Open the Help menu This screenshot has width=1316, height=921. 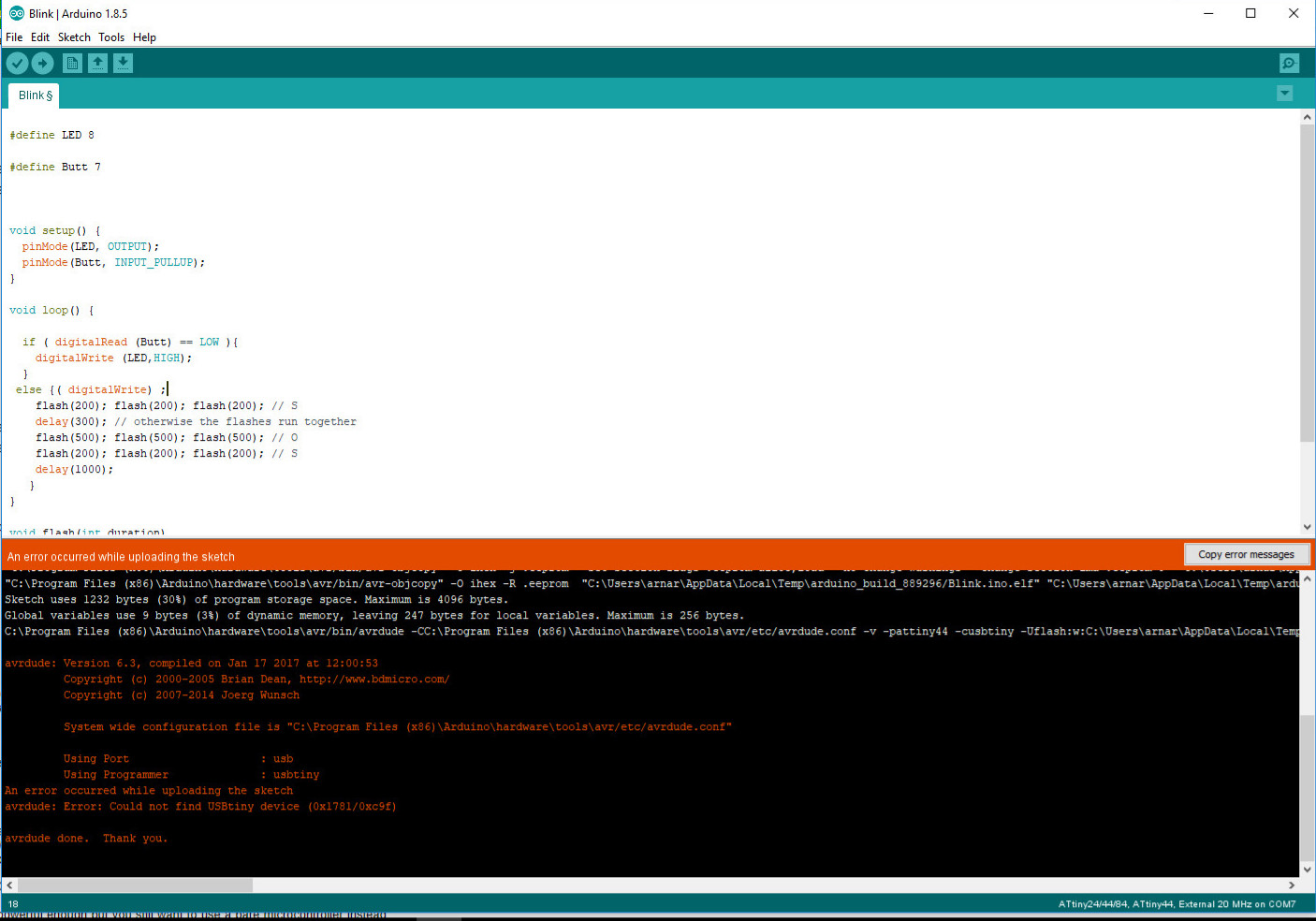[x=144, y=37]
